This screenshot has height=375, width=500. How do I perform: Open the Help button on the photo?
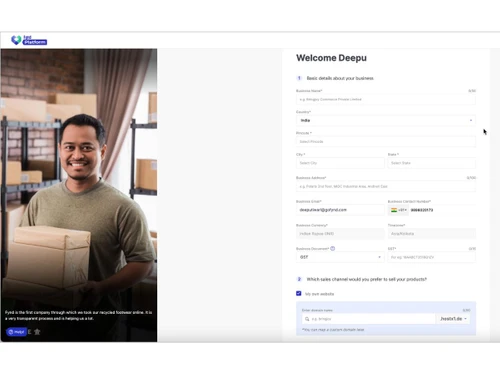(x=16, y=332)
